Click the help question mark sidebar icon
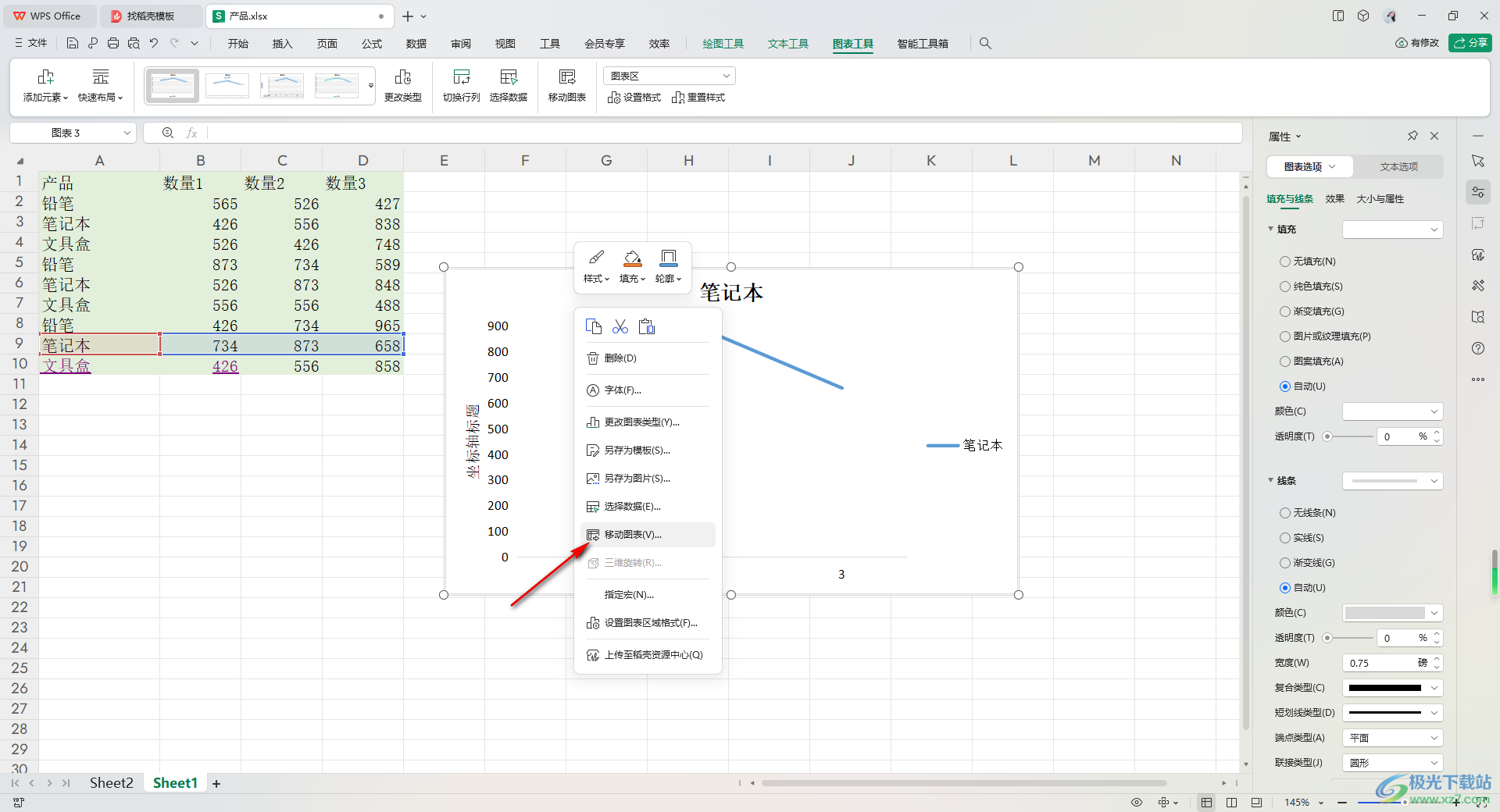 pyautogui.click(x=1478, y=348)
